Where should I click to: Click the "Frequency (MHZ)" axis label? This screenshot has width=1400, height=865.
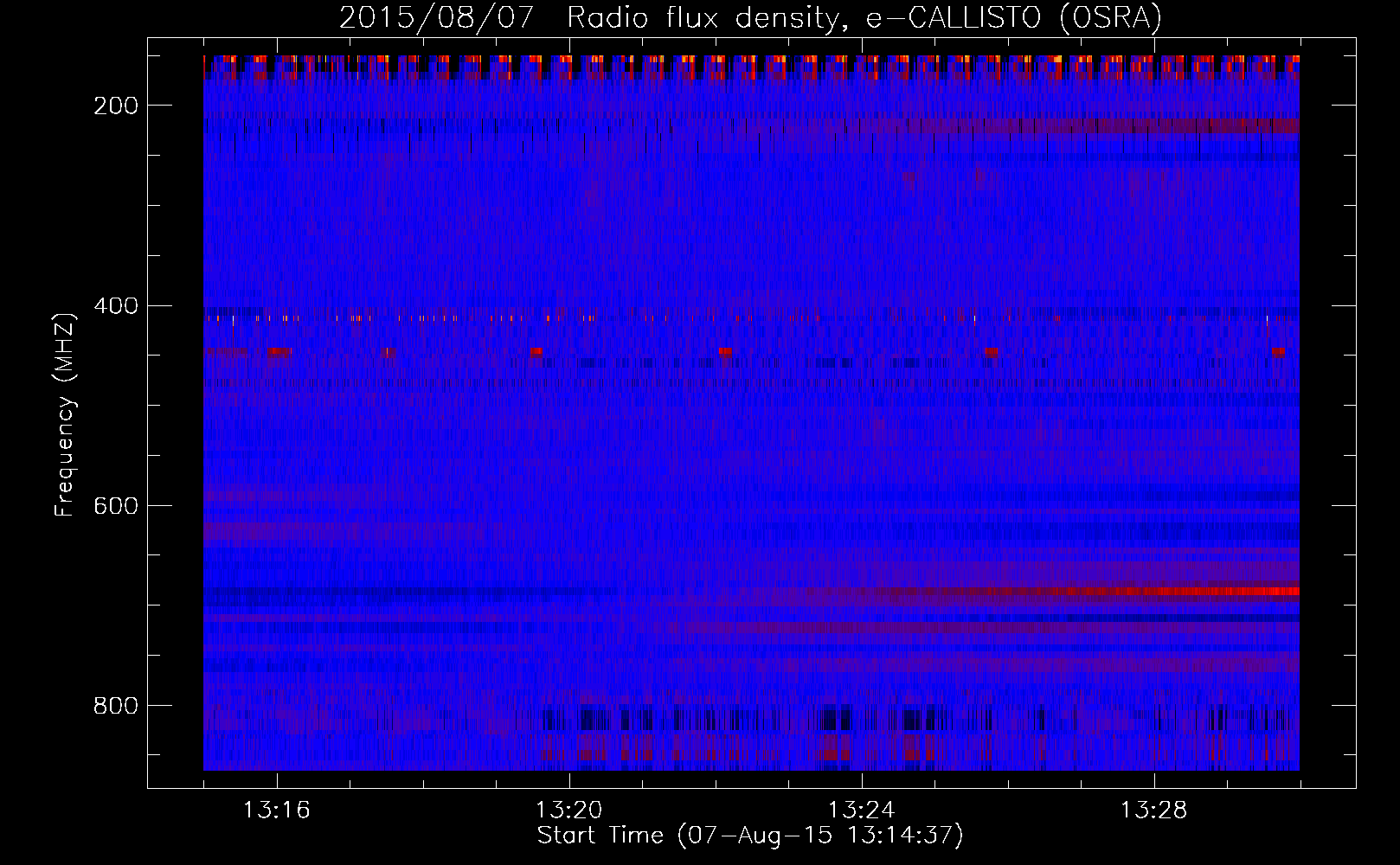(65, 414)
